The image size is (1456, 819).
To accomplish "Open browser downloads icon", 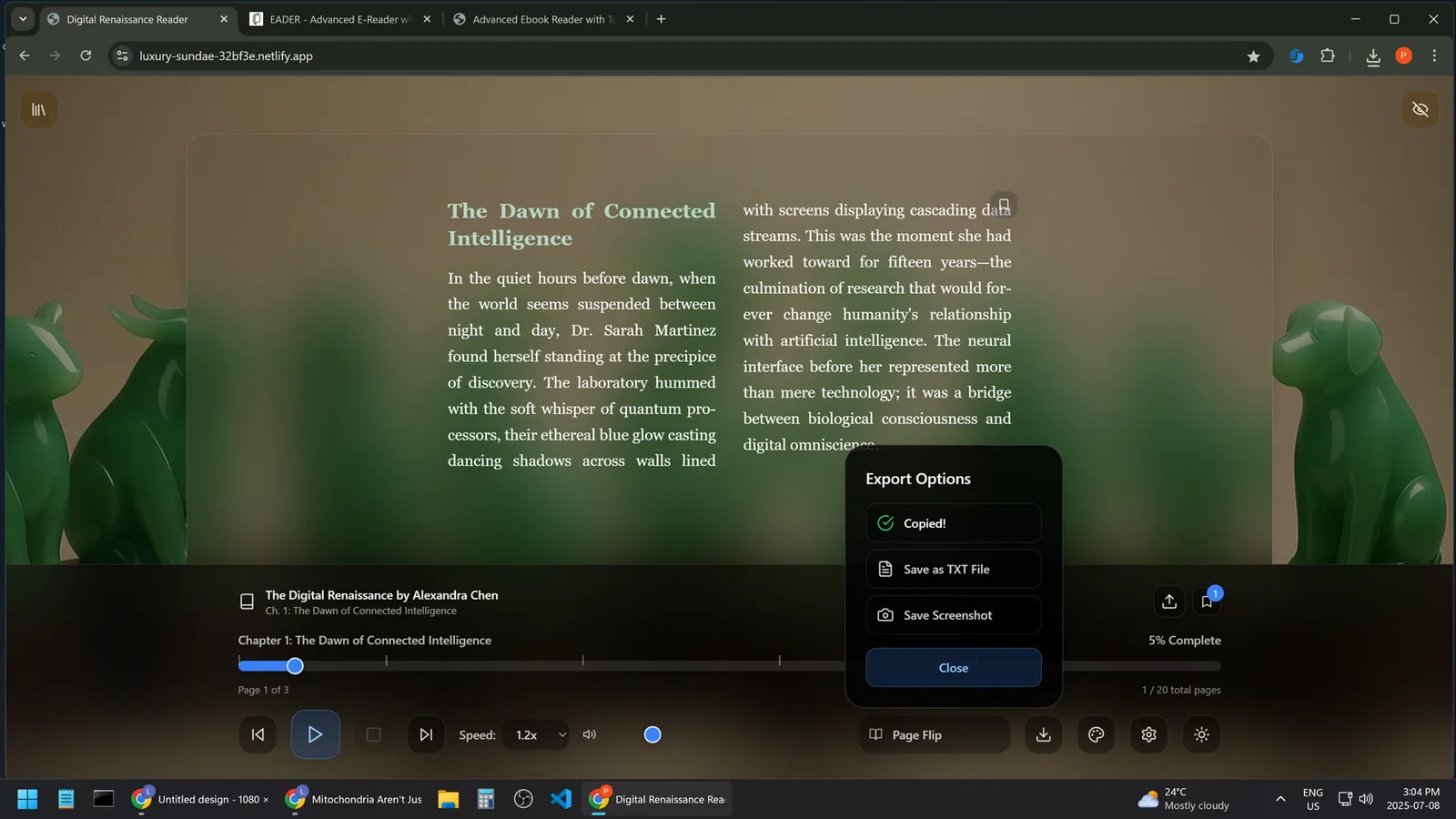I will point(1373,56).
